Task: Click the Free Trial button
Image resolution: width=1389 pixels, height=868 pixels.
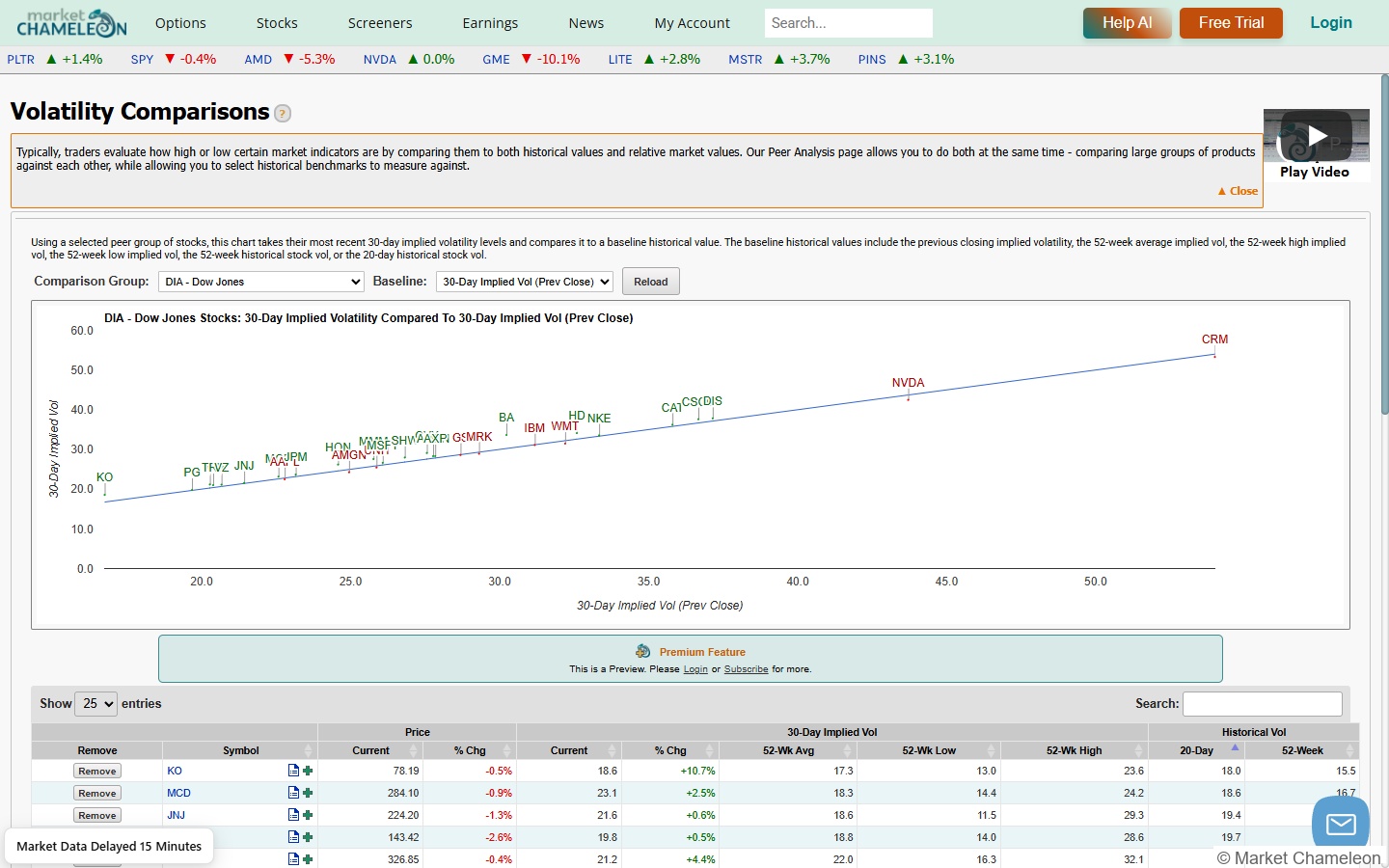Action: tap(1231, 23)
